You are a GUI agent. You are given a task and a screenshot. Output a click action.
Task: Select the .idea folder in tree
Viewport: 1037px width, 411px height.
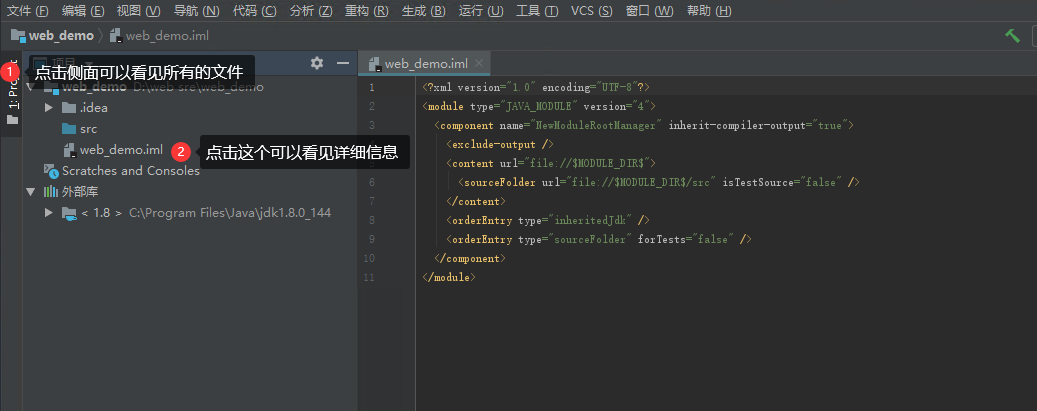(94, 107)
